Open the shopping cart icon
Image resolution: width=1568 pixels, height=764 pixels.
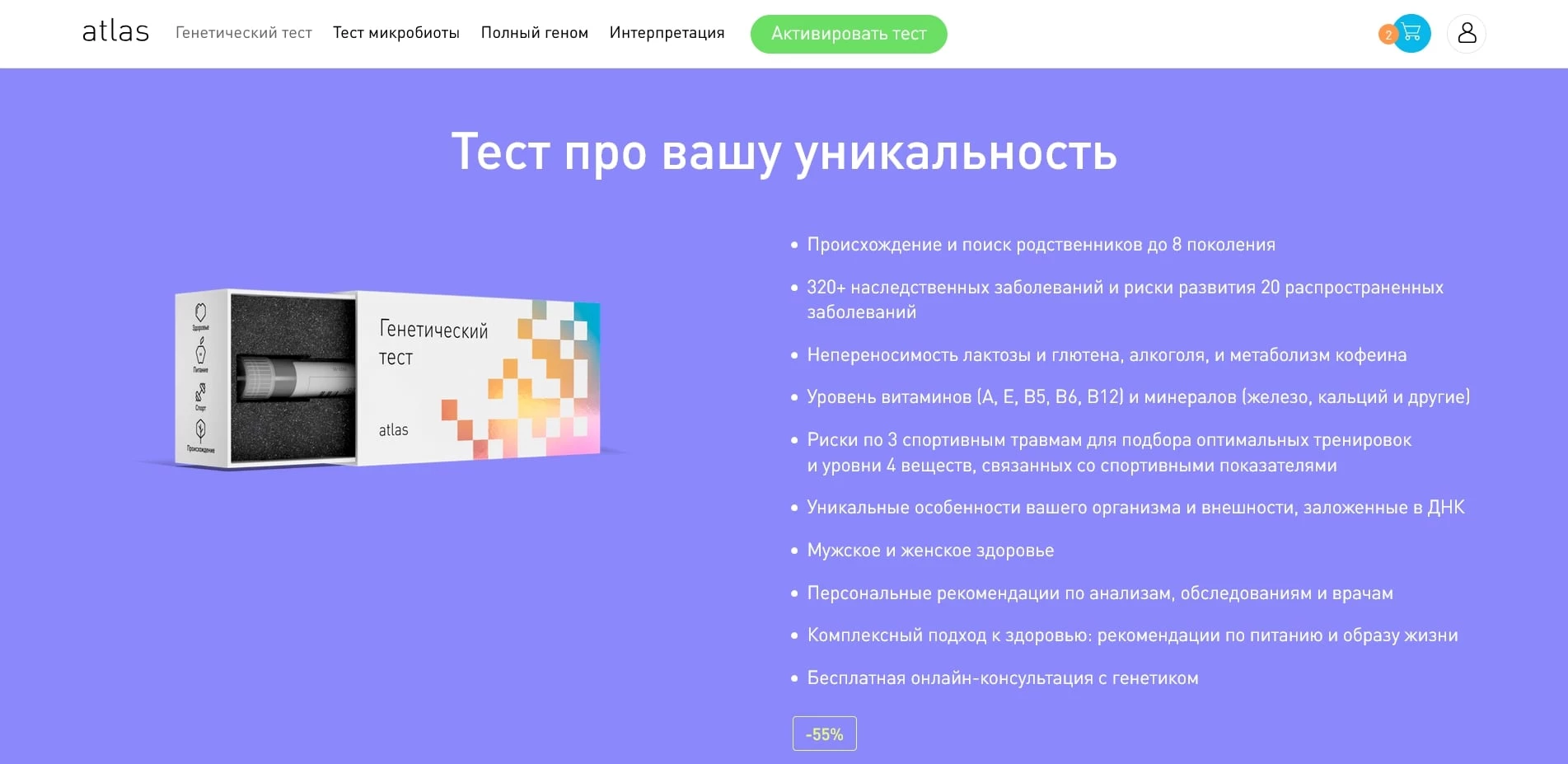pos(1411,32)
